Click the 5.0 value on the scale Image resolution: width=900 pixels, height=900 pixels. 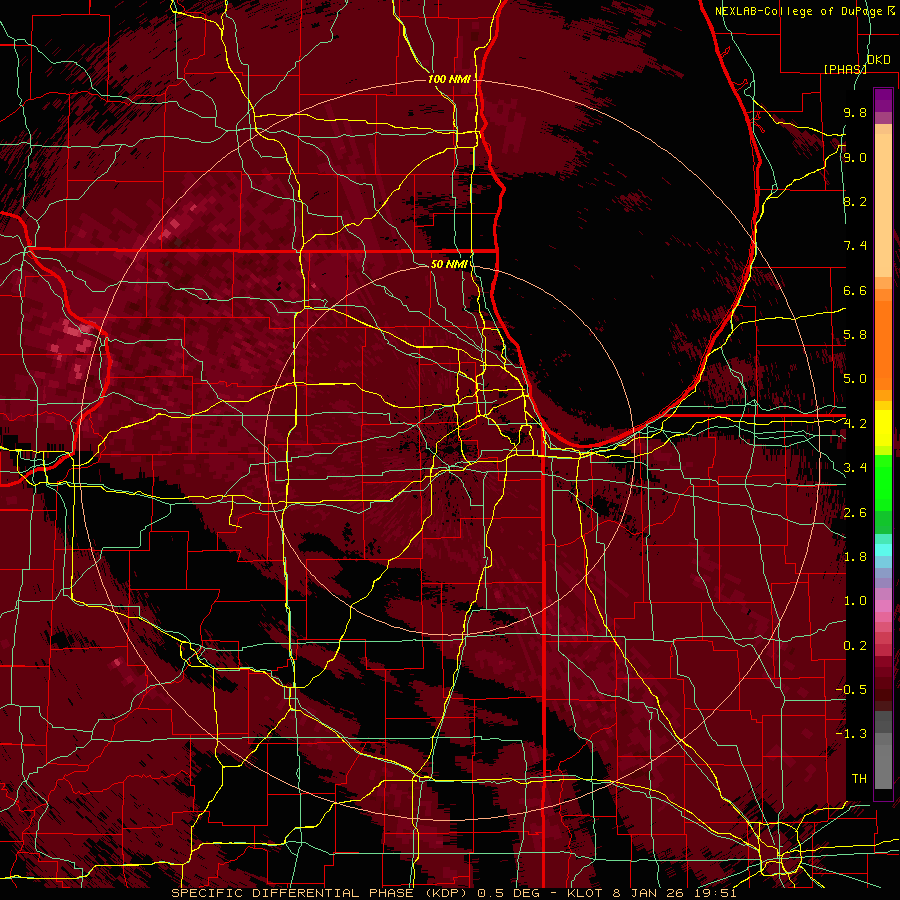coord(855,379)
